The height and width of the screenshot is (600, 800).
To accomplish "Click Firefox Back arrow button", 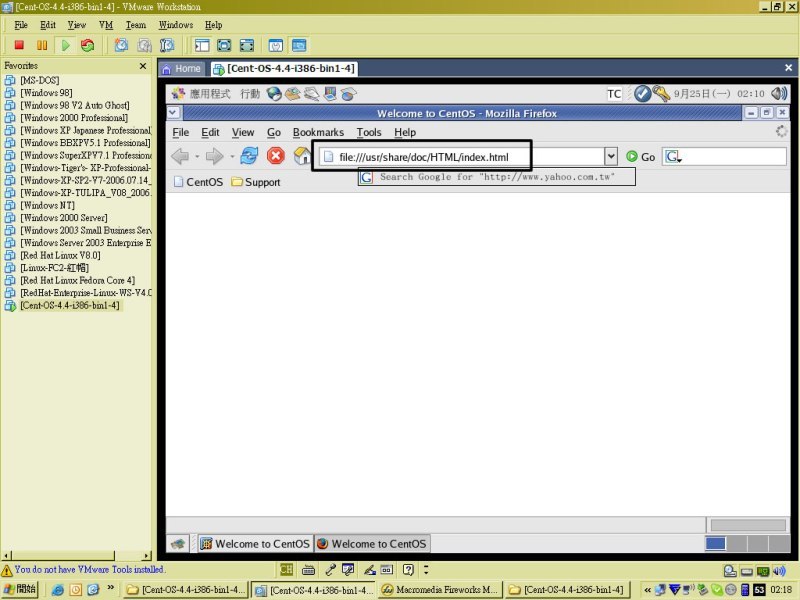I will (x=180, y=156).
